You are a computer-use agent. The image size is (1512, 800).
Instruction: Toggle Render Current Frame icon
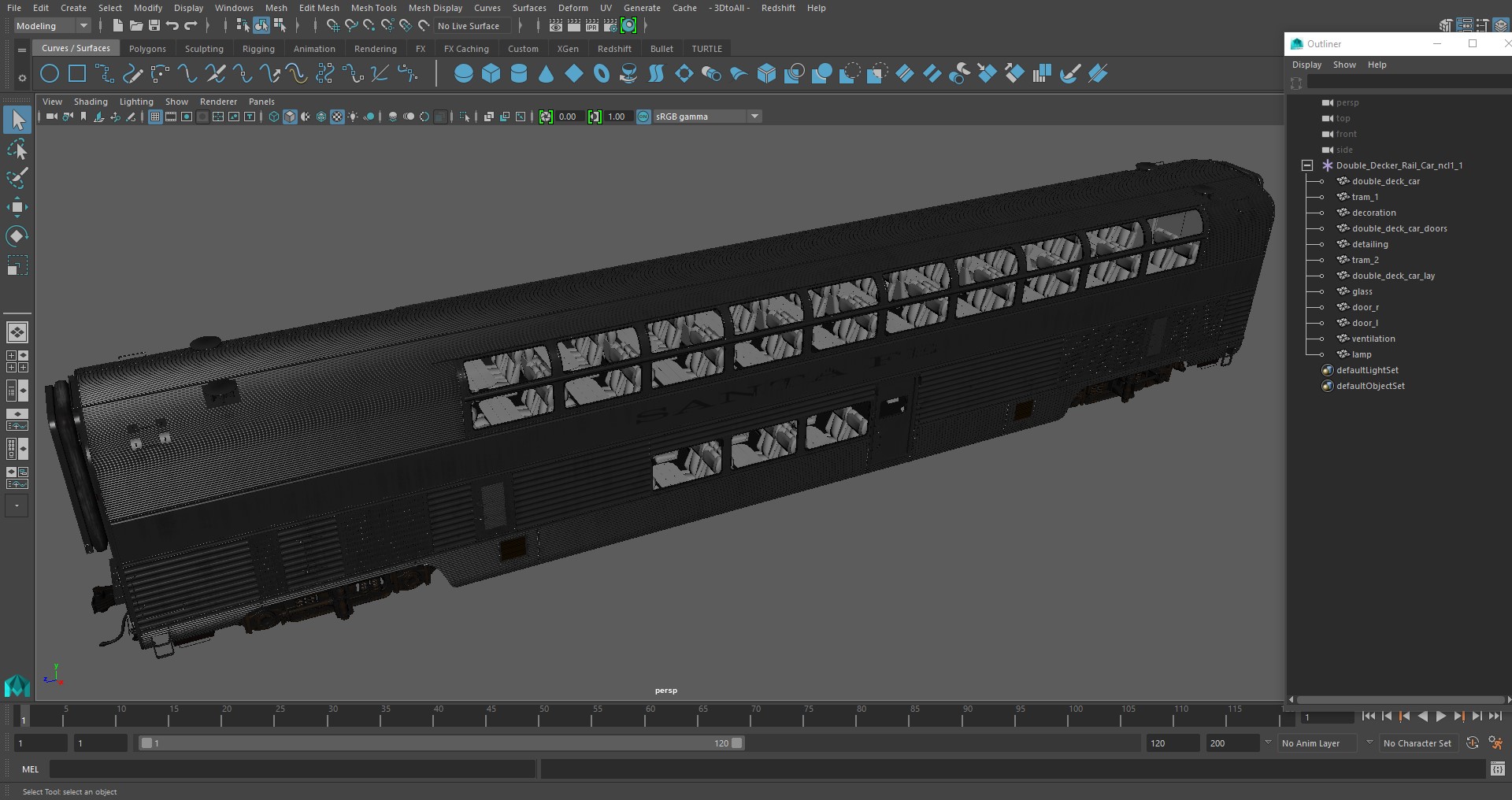573,26
